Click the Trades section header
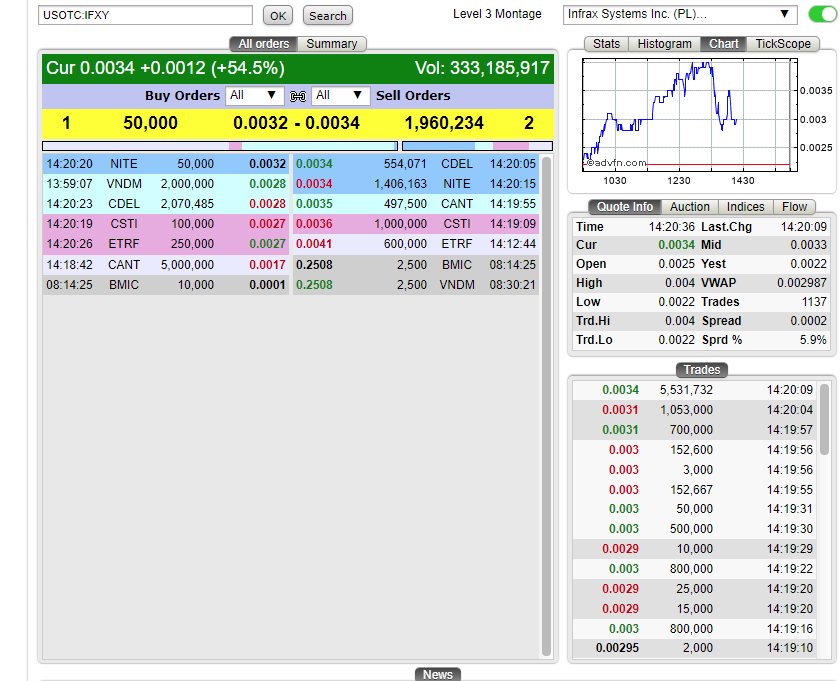840x681 pixels. pyautogui.click(x=702, y=370)
